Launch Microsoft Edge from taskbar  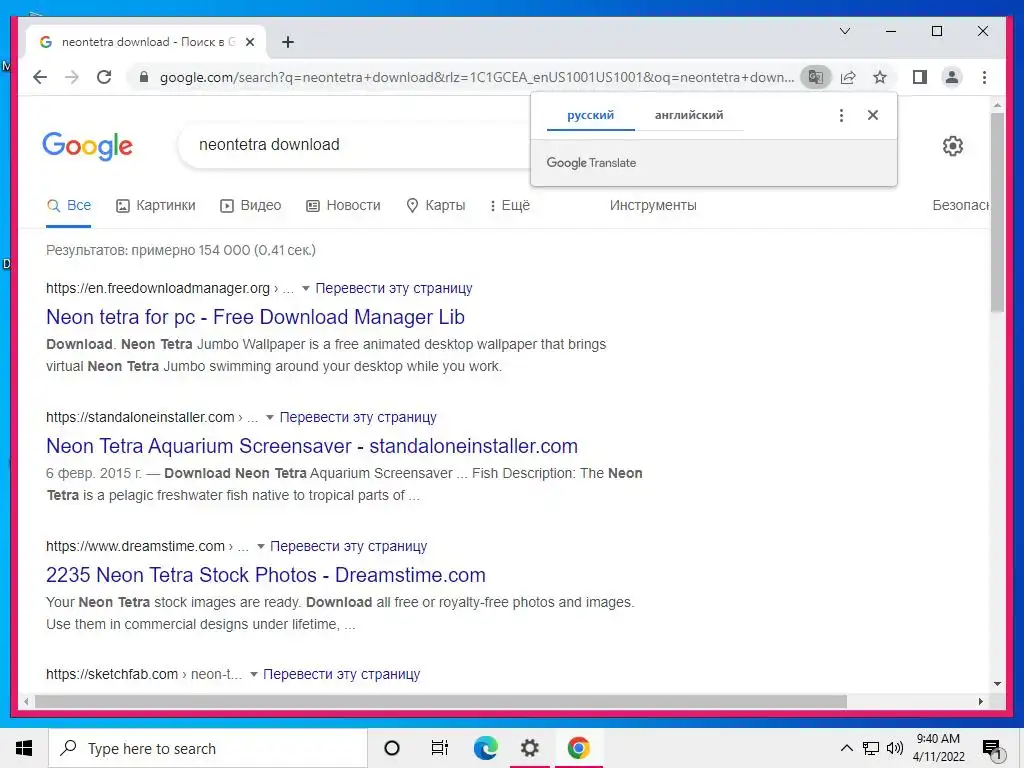coord(485,748)
